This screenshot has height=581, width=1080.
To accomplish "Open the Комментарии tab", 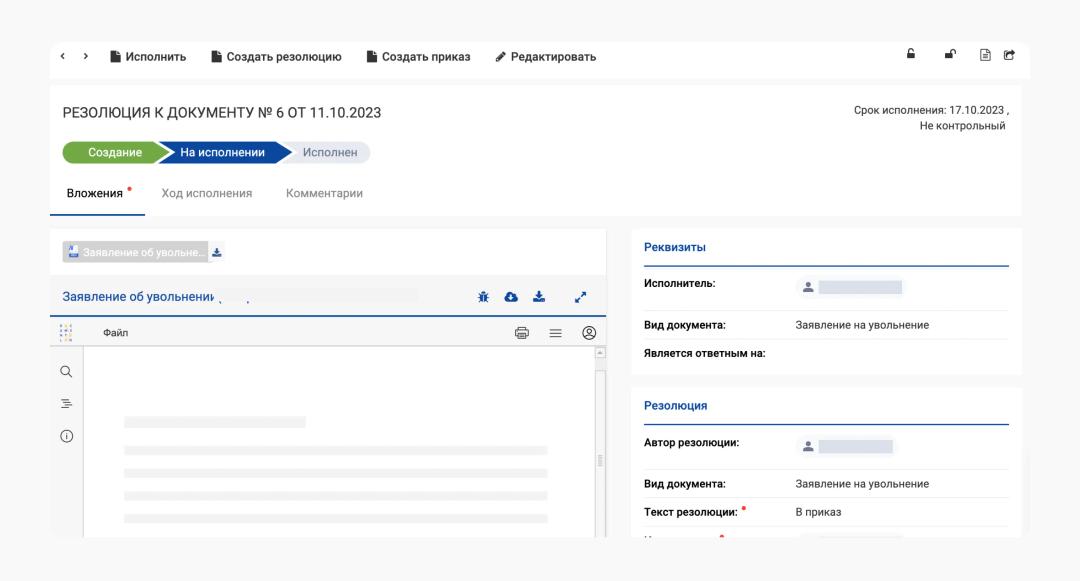I will click(x=324, y=193).
